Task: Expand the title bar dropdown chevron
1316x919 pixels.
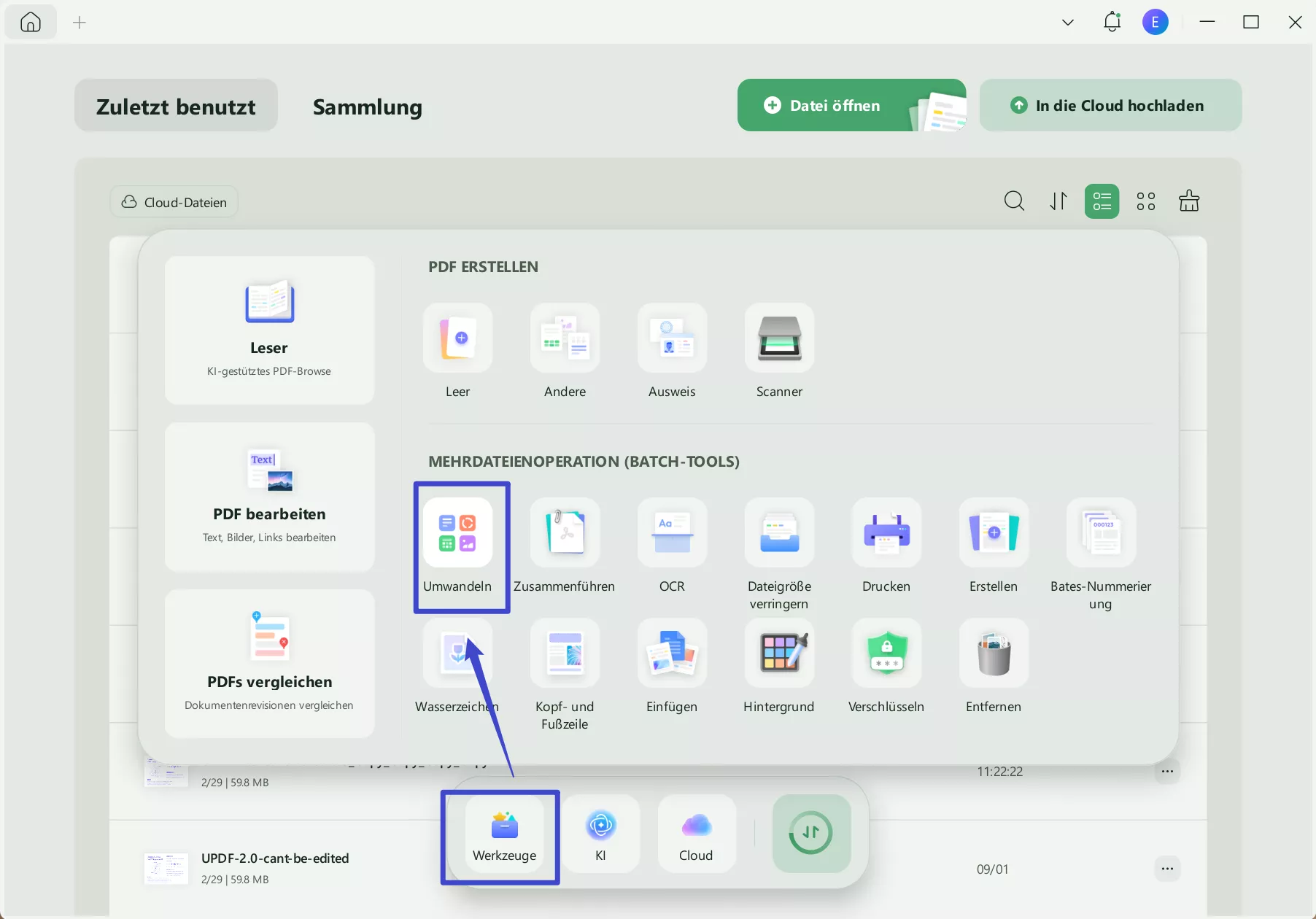Action: click(1068, 22)
